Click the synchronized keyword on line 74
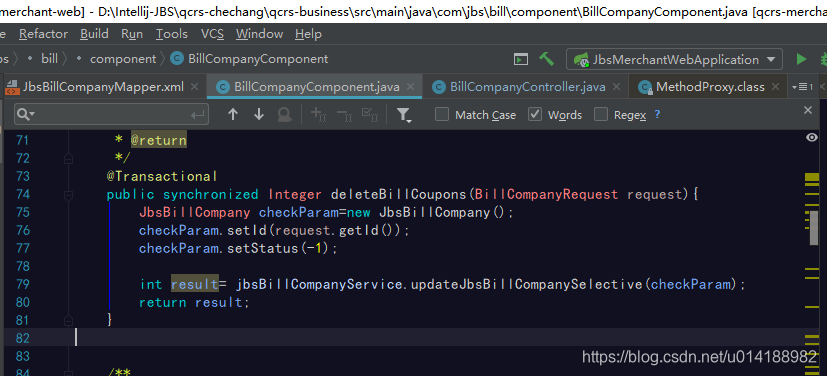 210,195
